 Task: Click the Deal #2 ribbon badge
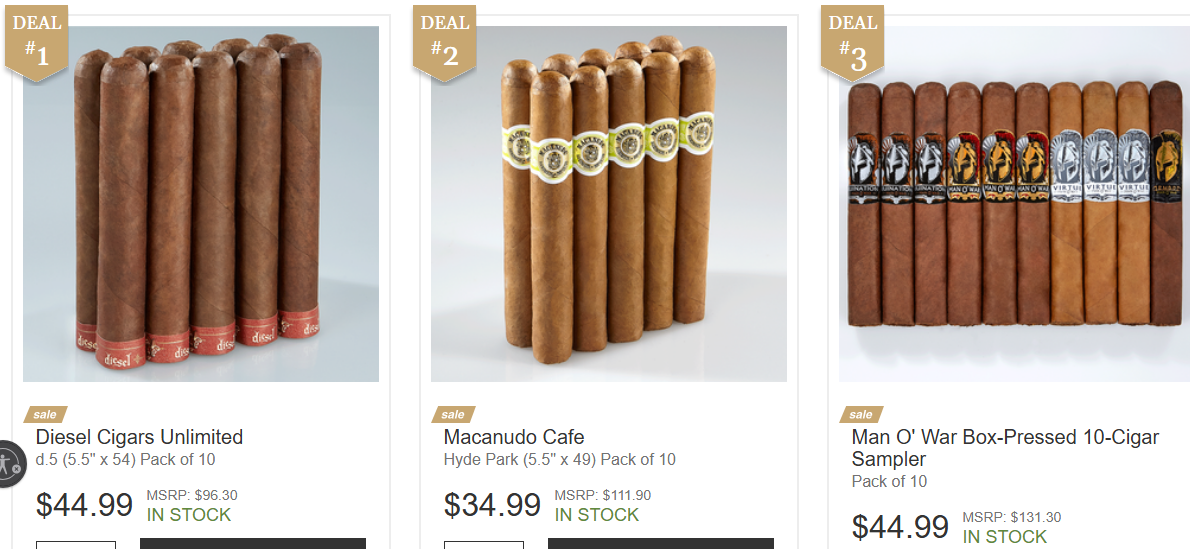click(x=445, y=43)
